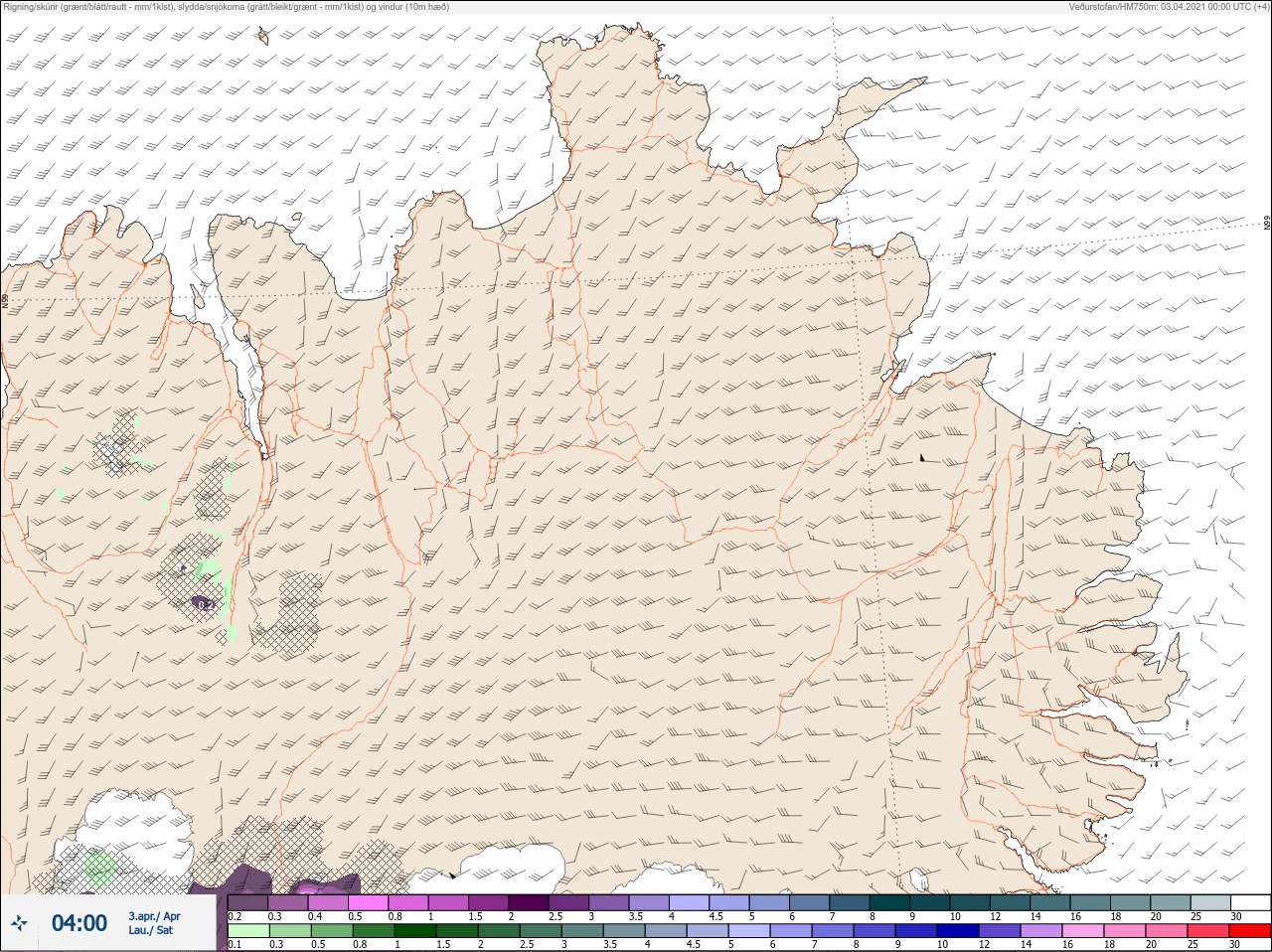
Task: Click the four-point star icon beside 04:00
Action: (19, 923)
